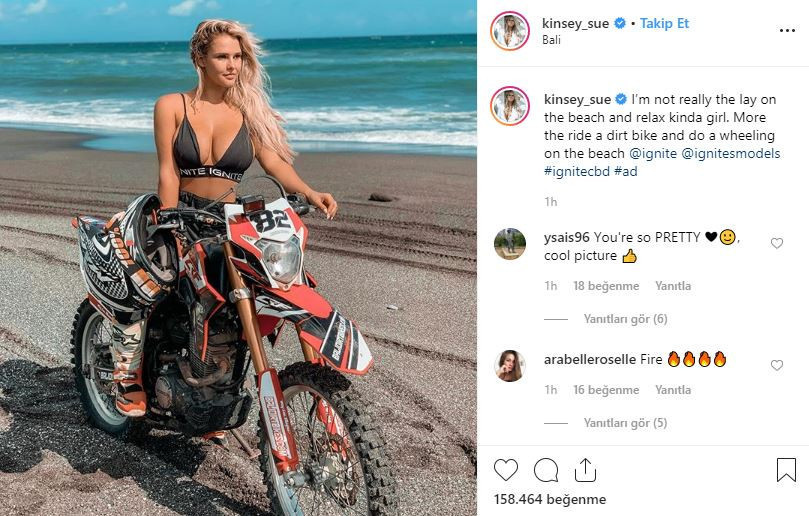The height and width of the screenshot is (516, 809).
Task: Click kinsey_sue avatar beside the caption
Action: pos(510,106)
